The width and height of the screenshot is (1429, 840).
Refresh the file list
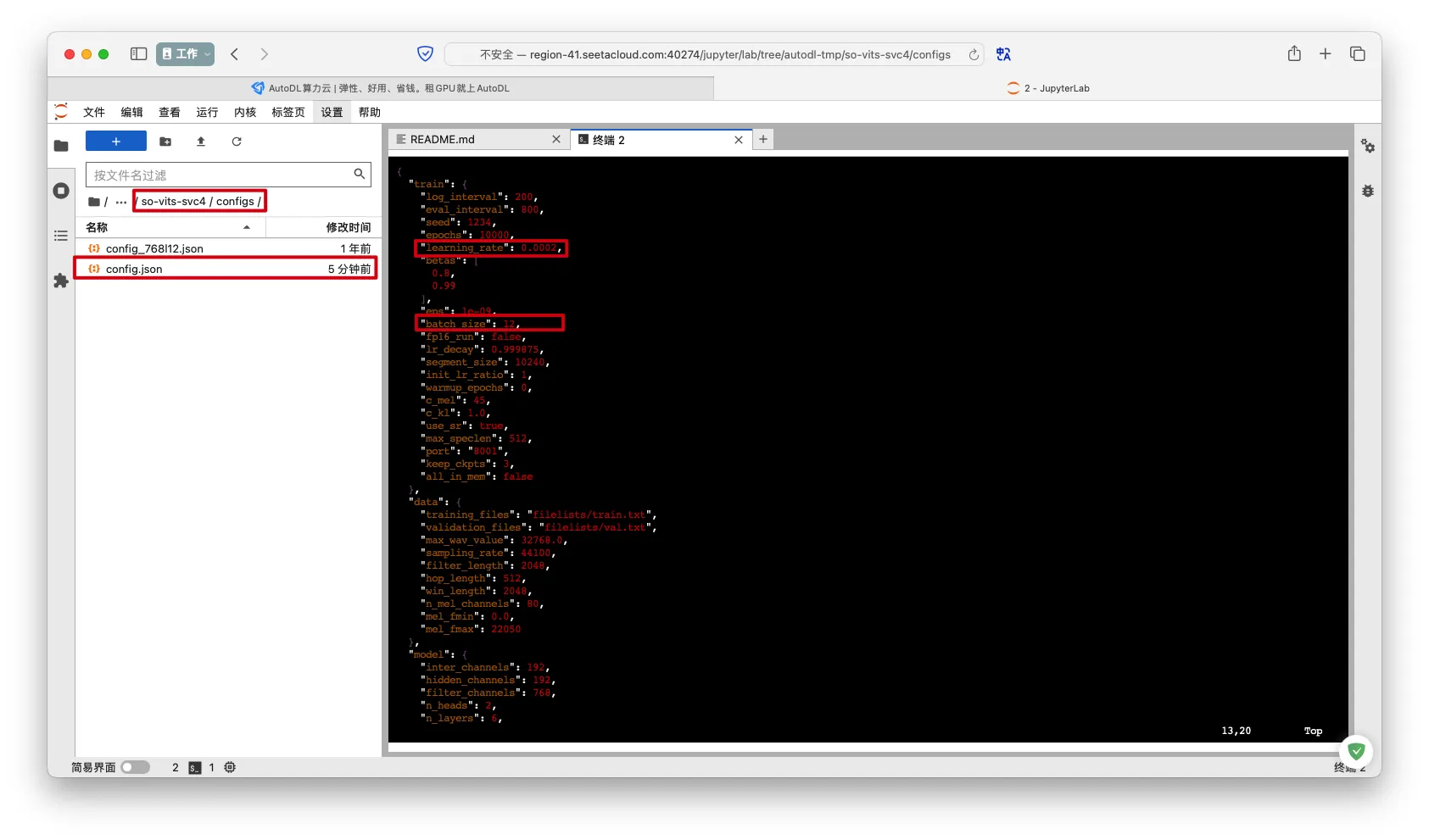pos(237,142)
